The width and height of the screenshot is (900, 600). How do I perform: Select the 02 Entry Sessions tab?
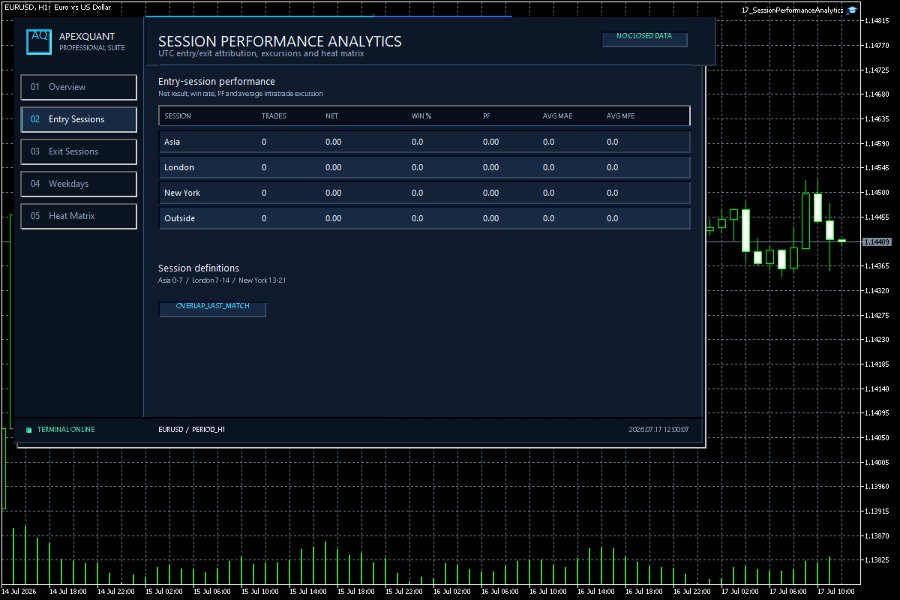click(79, 119)
